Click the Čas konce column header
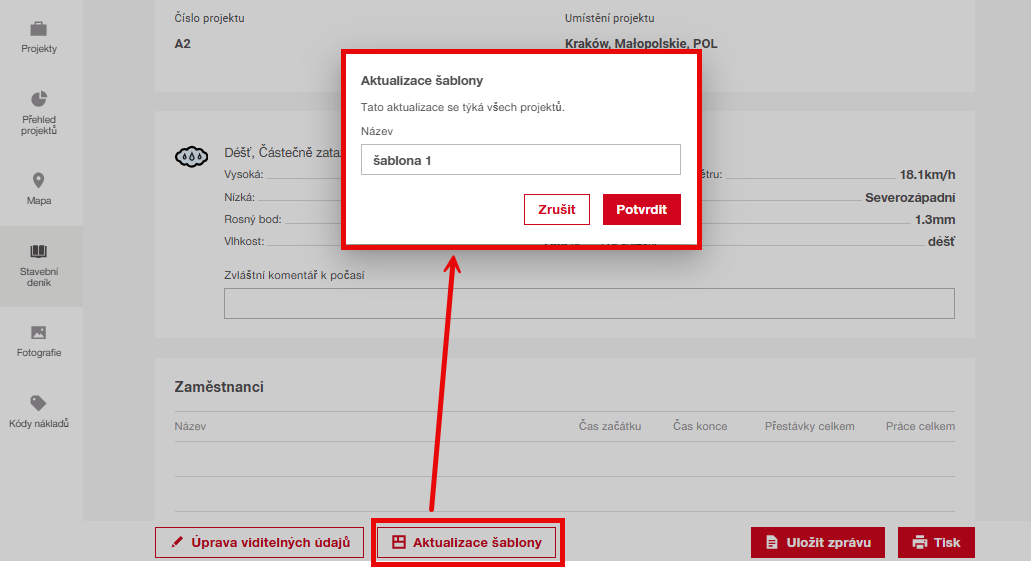The image size is (1031, 567). [x=700, y=426]
